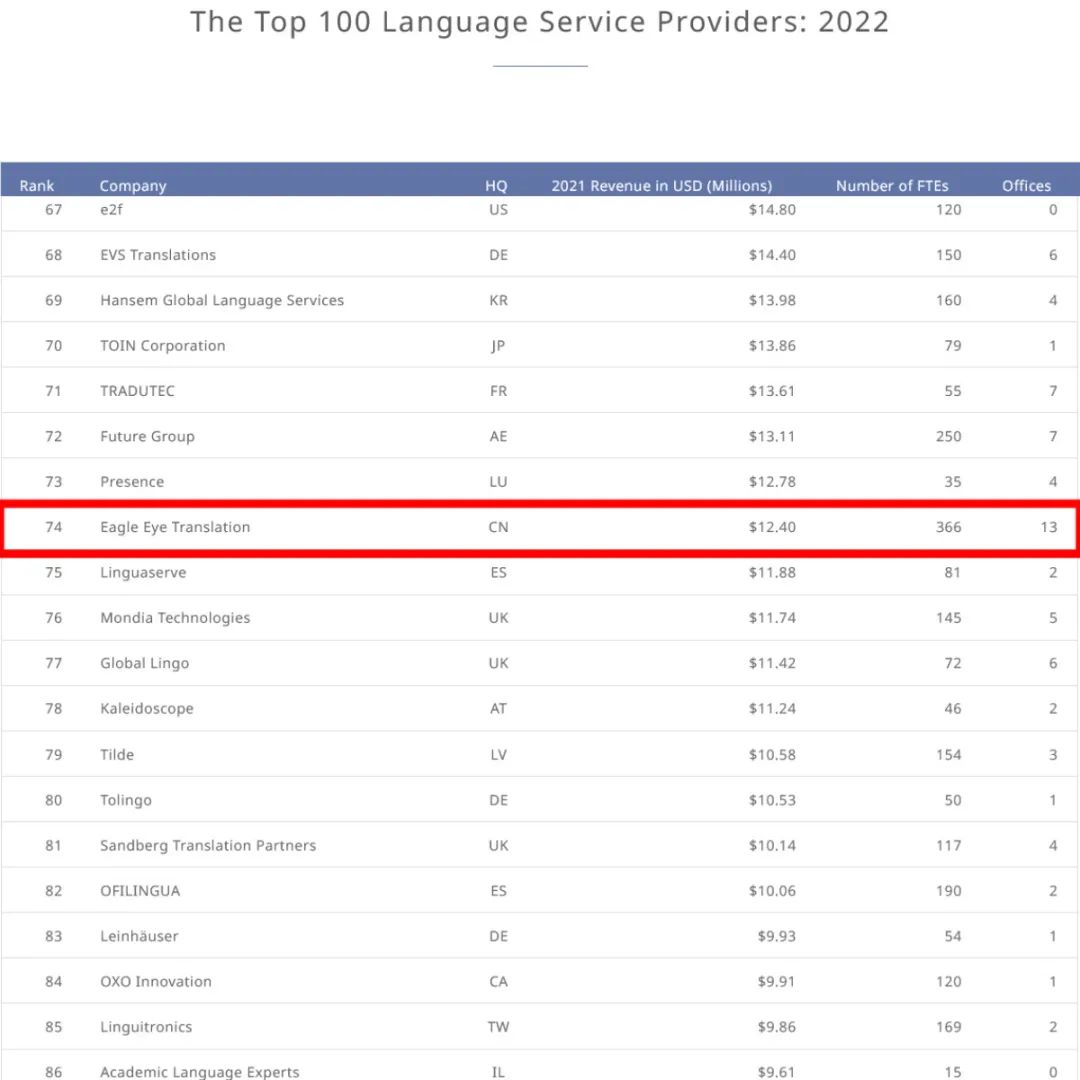Select the Eagle Eye Translation row
This screenshot has width=1080, height=1080.
pyautogui.click(x=540, y=527)
